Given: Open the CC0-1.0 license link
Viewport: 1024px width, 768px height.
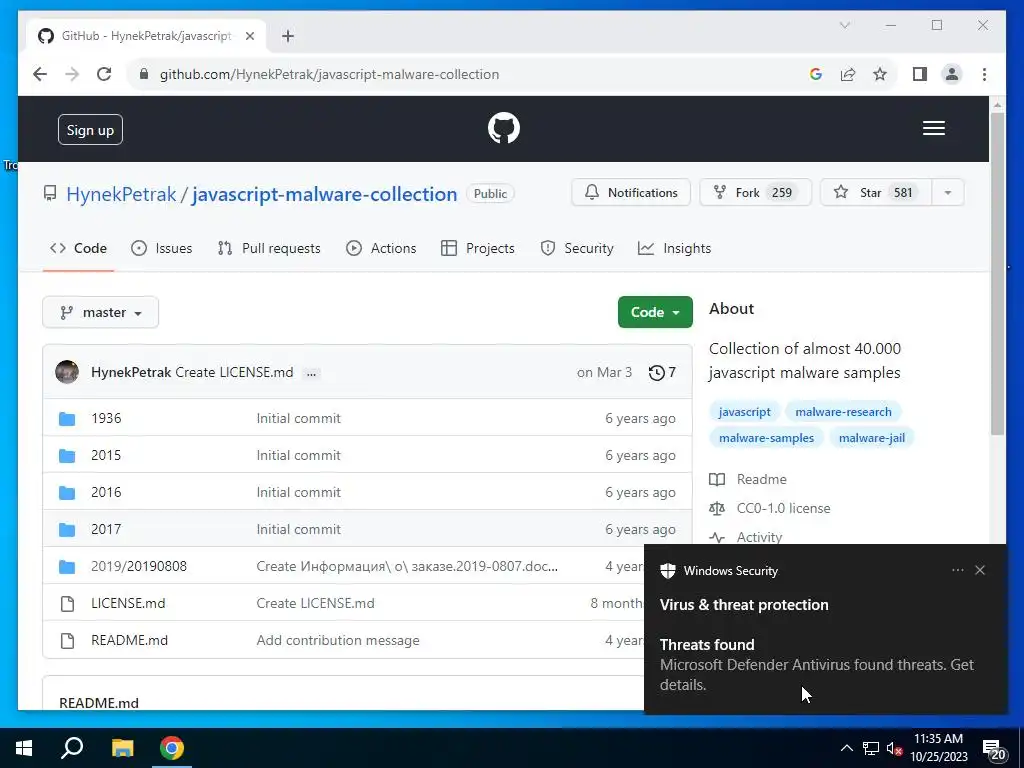Looking at the screenshot, I should (770, 508).
